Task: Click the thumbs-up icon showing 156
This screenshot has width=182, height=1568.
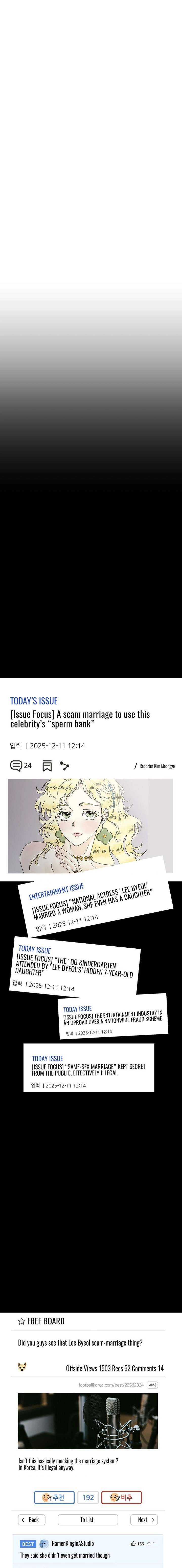Action: 133,1544
